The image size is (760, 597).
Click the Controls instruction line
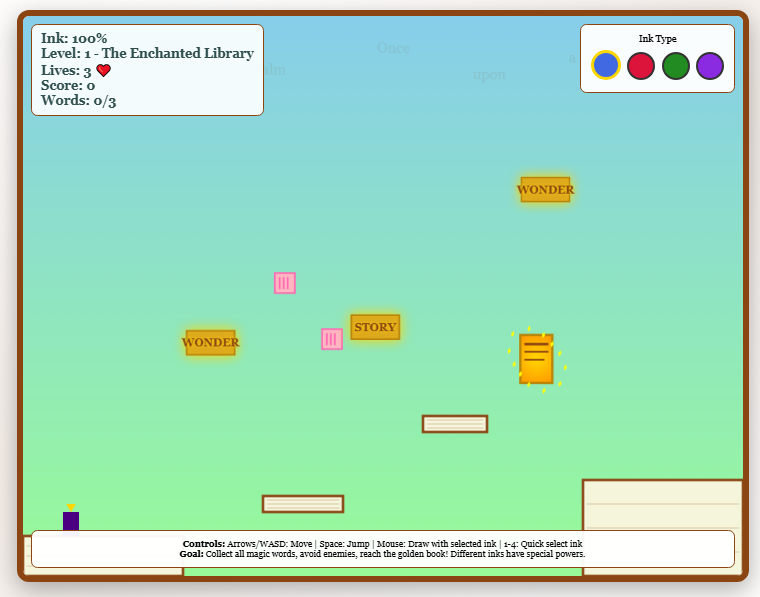click(x=382, y=544)
